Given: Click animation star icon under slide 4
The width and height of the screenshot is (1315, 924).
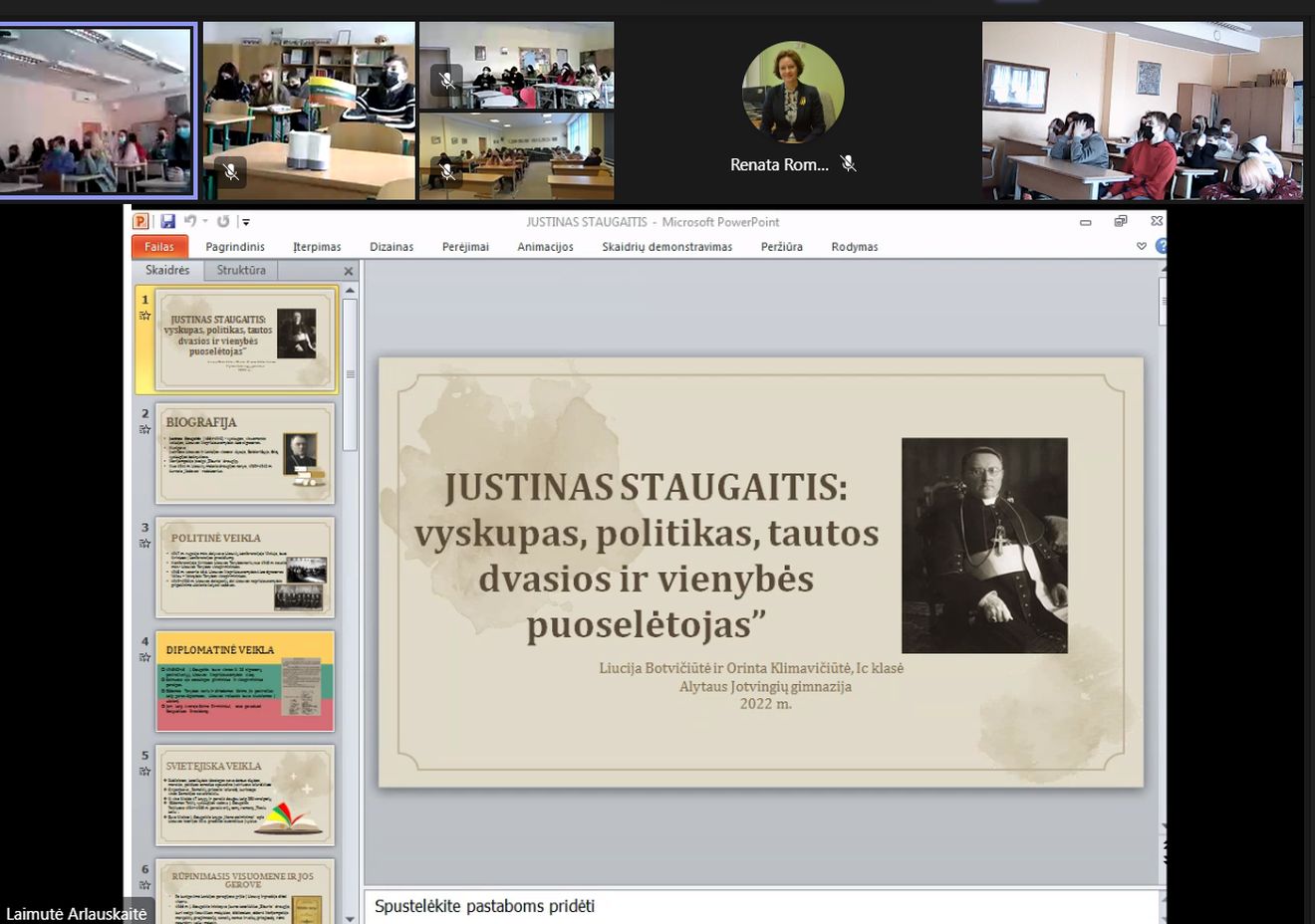Looking at the screenshot, I should 144,657.
